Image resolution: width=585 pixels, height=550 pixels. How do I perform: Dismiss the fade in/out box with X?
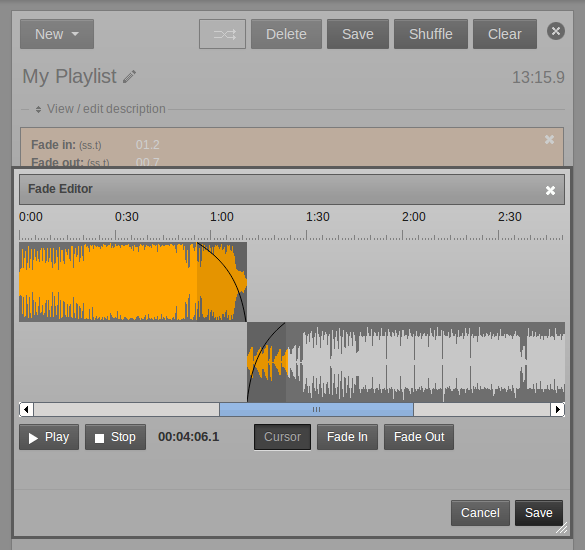tap(549, 140)
